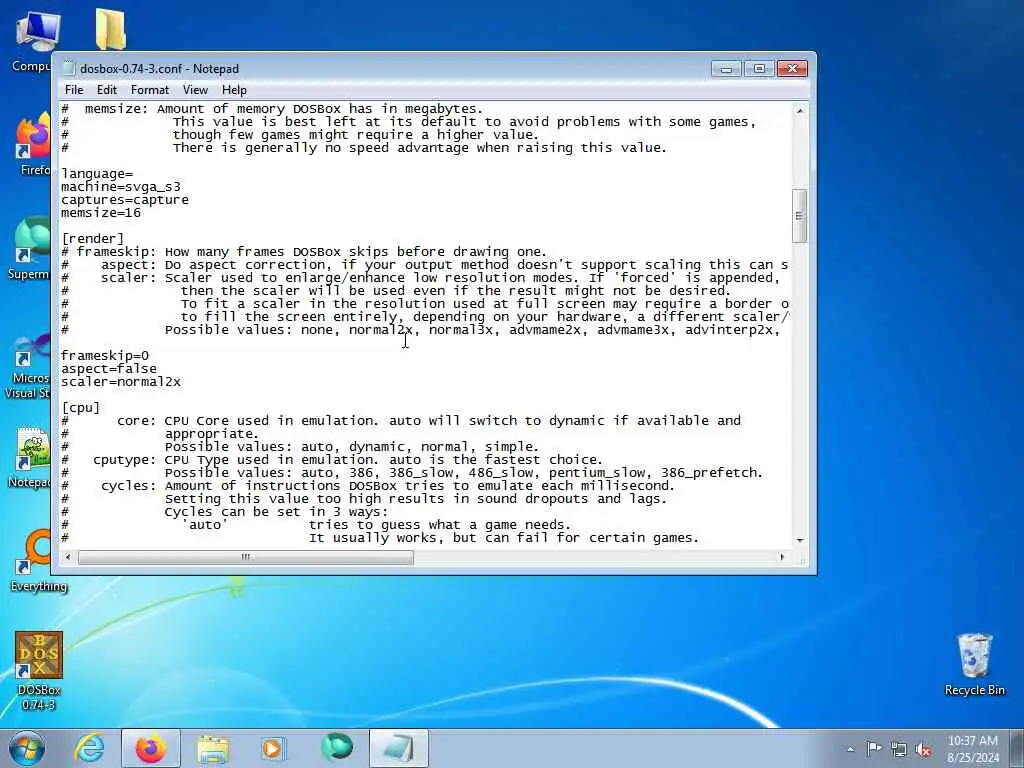Close the Notepad window
Image resolution: width=1024 pixels, height=768 pixels.
click(792, 69)
